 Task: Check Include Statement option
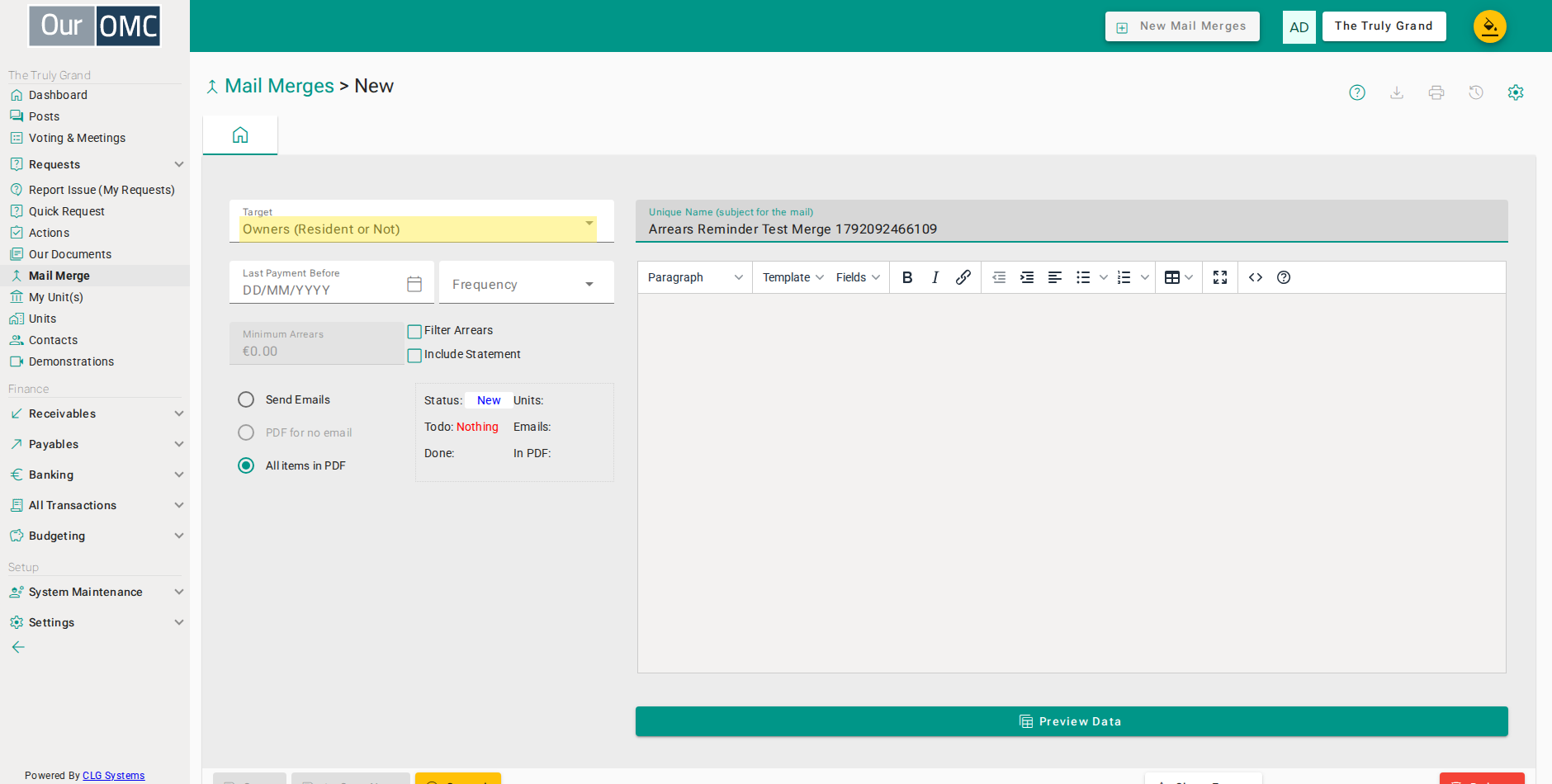click(x=414, y=356)
